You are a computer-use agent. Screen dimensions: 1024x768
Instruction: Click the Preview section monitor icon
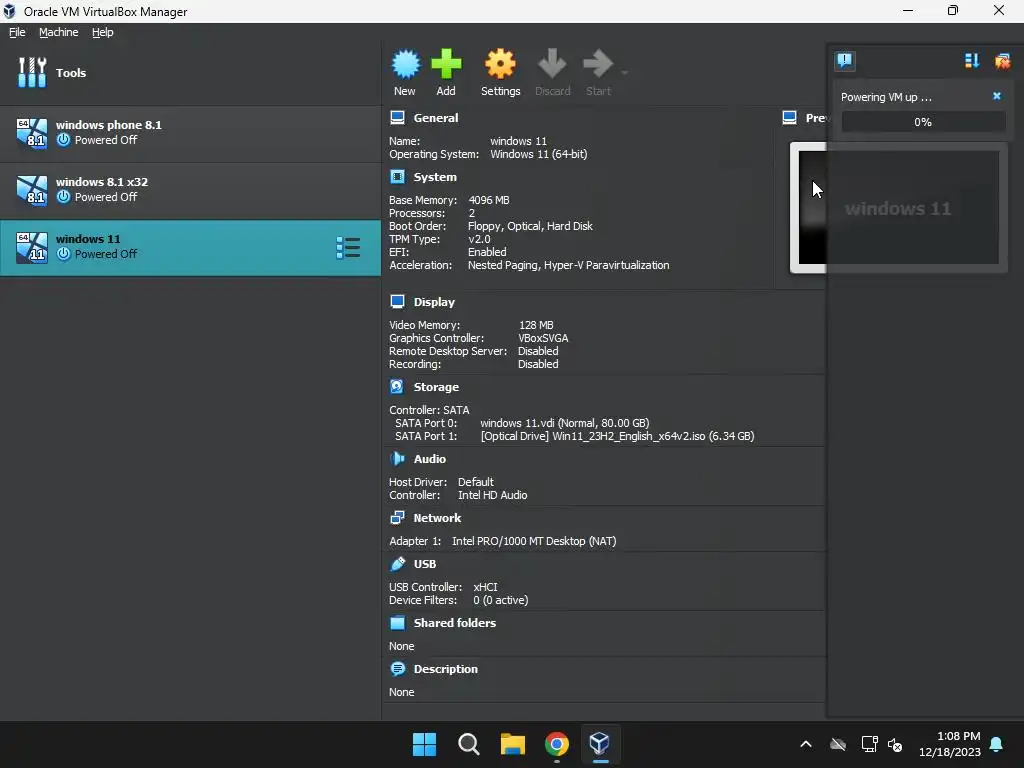[789, 118]
